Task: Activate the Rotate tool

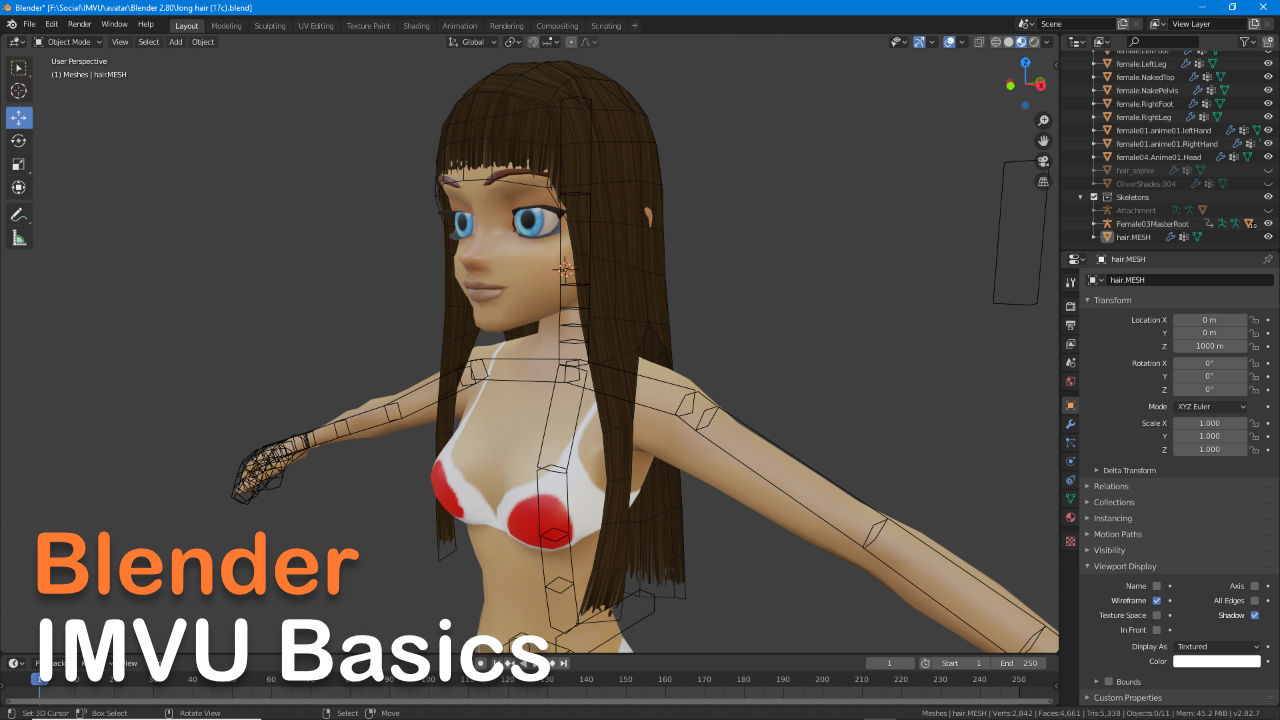Action: [x=19, y=141]
